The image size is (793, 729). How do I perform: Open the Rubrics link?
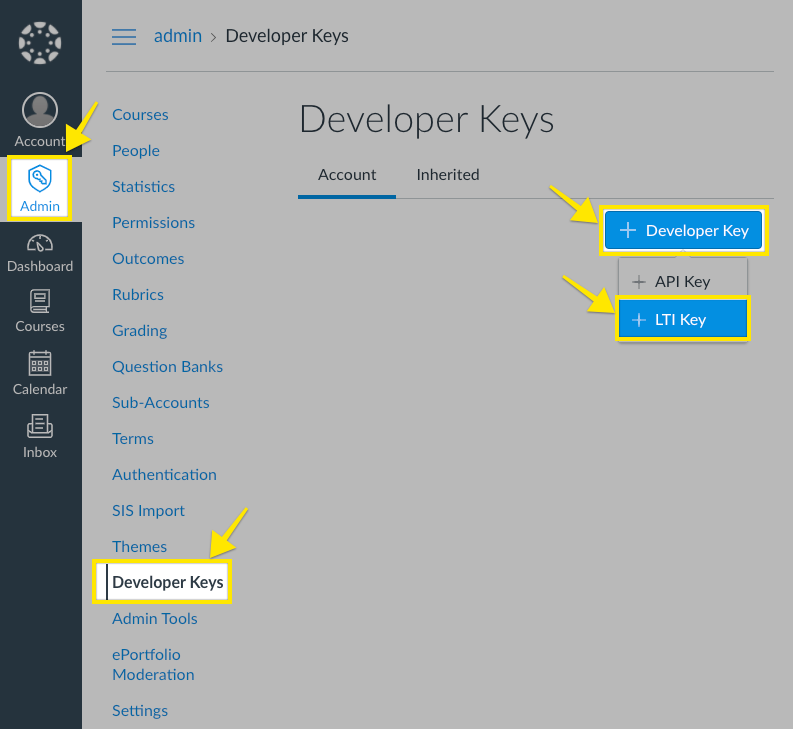pyautogui.click(x=138, y=294)
